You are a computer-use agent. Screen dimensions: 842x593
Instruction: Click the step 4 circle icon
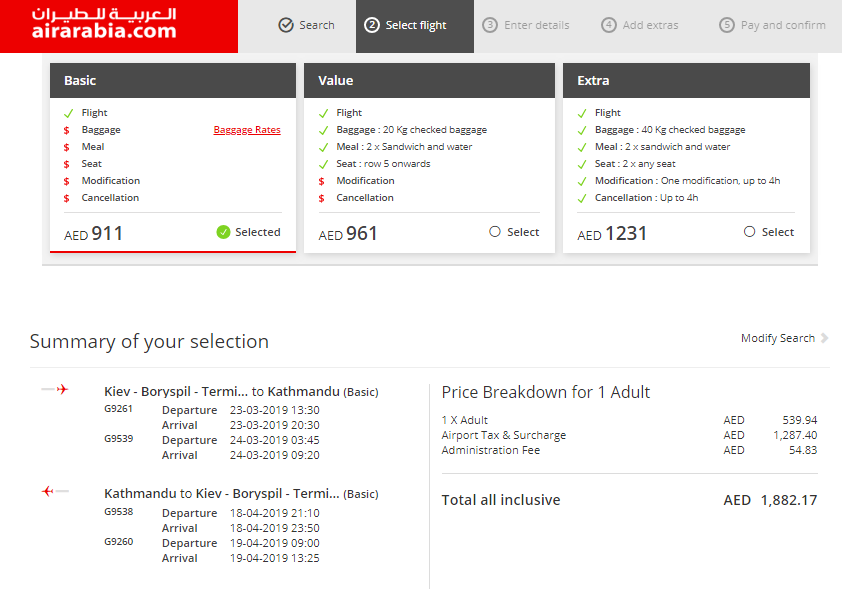608,25
